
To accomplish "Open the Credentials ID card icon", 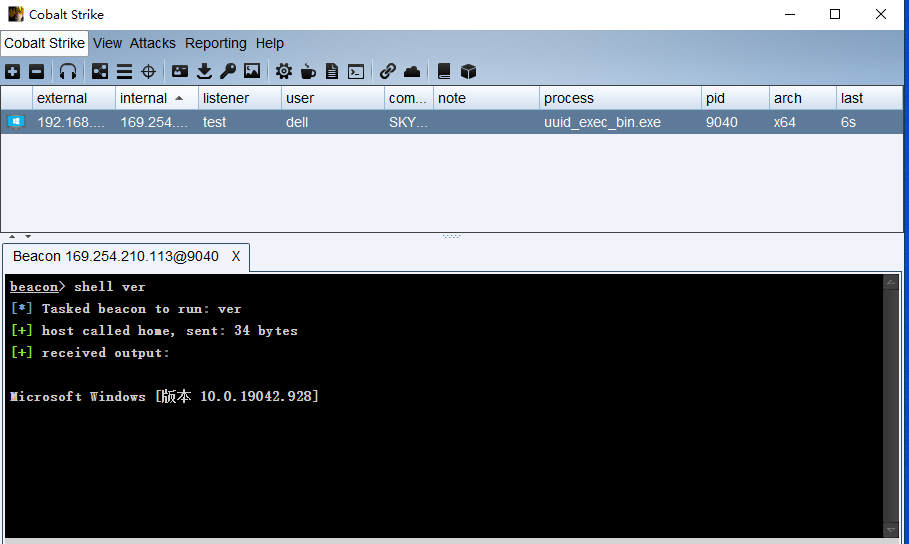I will click(x=180, y=71).
